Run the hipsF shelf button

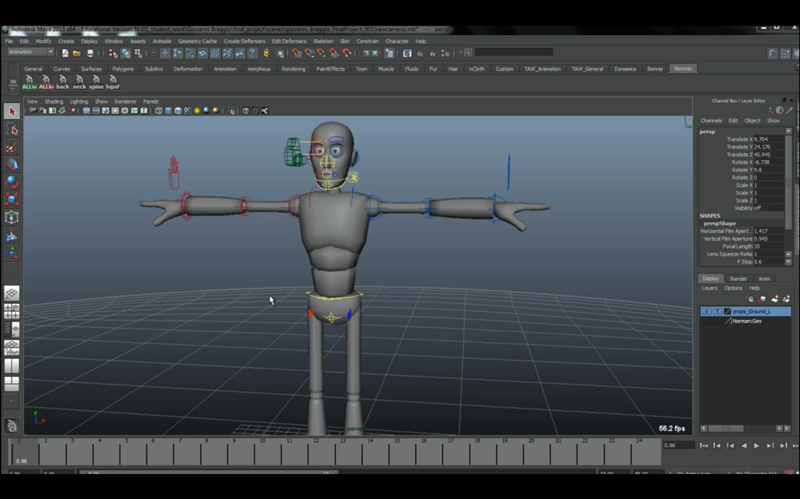[x=113, y=82]
